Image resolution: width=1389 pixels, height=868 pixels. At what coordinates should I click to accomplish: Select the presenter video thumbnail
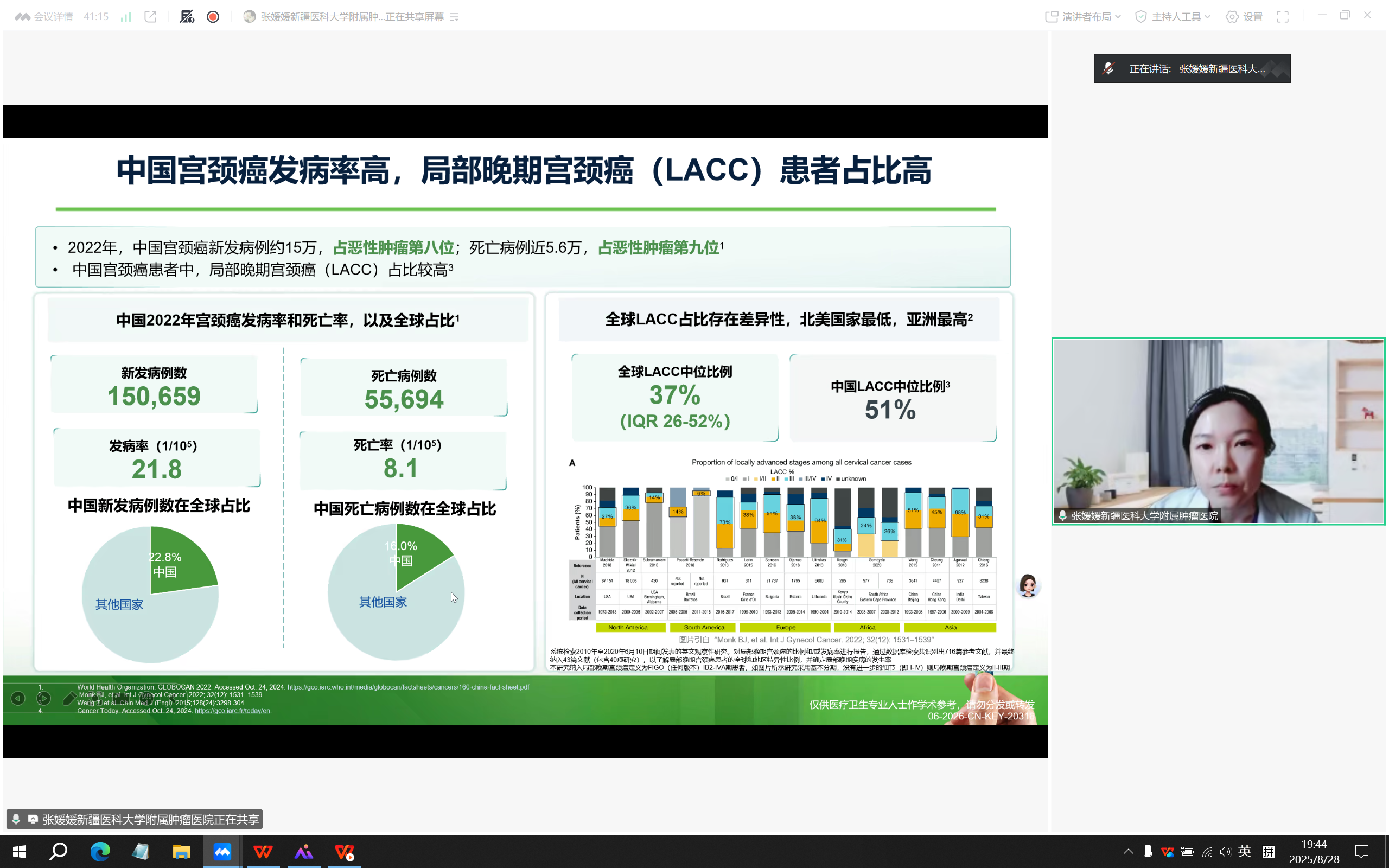click(x=1218, y=431)
